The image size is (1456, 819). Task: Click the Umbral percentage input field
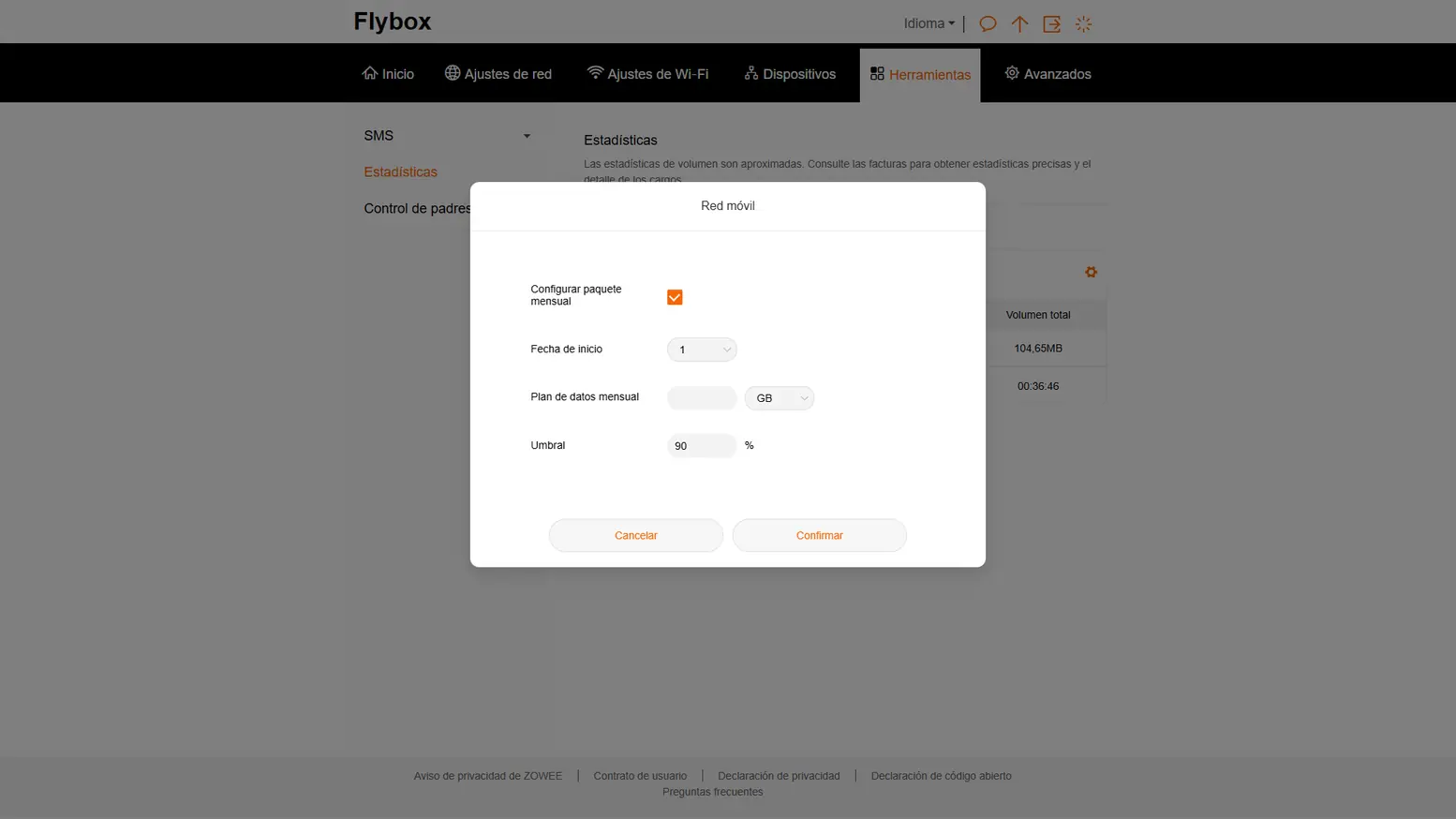(x=702, y=446)
